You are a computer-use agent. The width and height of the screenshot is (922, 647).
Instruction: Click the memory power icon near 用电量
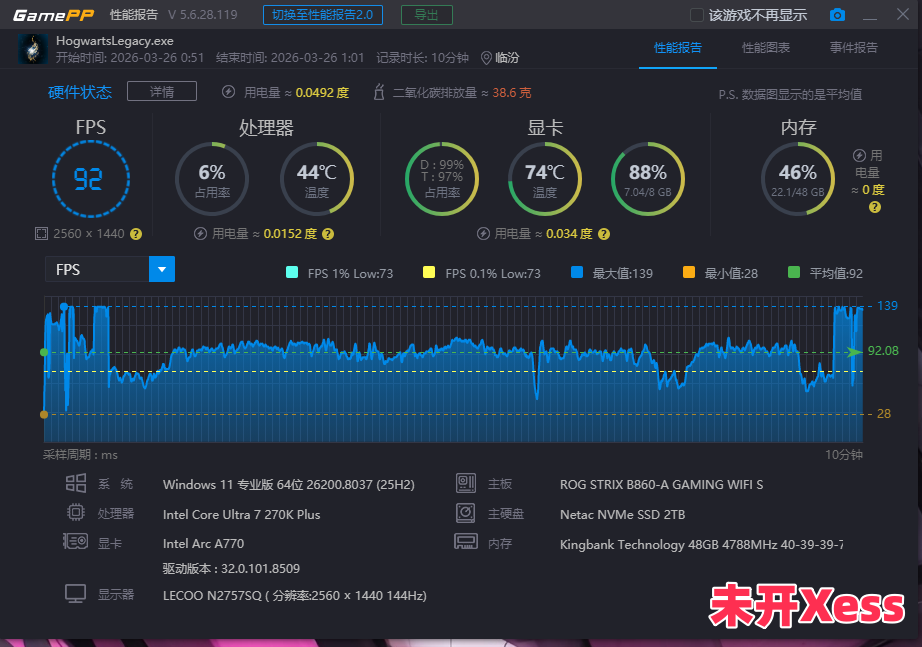point(859,155)
